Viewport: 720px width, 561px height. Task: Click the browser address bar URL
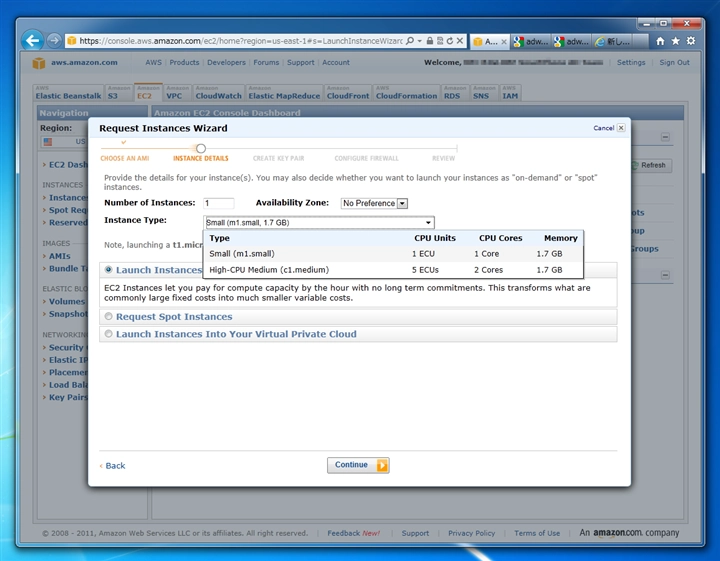coord(241,41)
